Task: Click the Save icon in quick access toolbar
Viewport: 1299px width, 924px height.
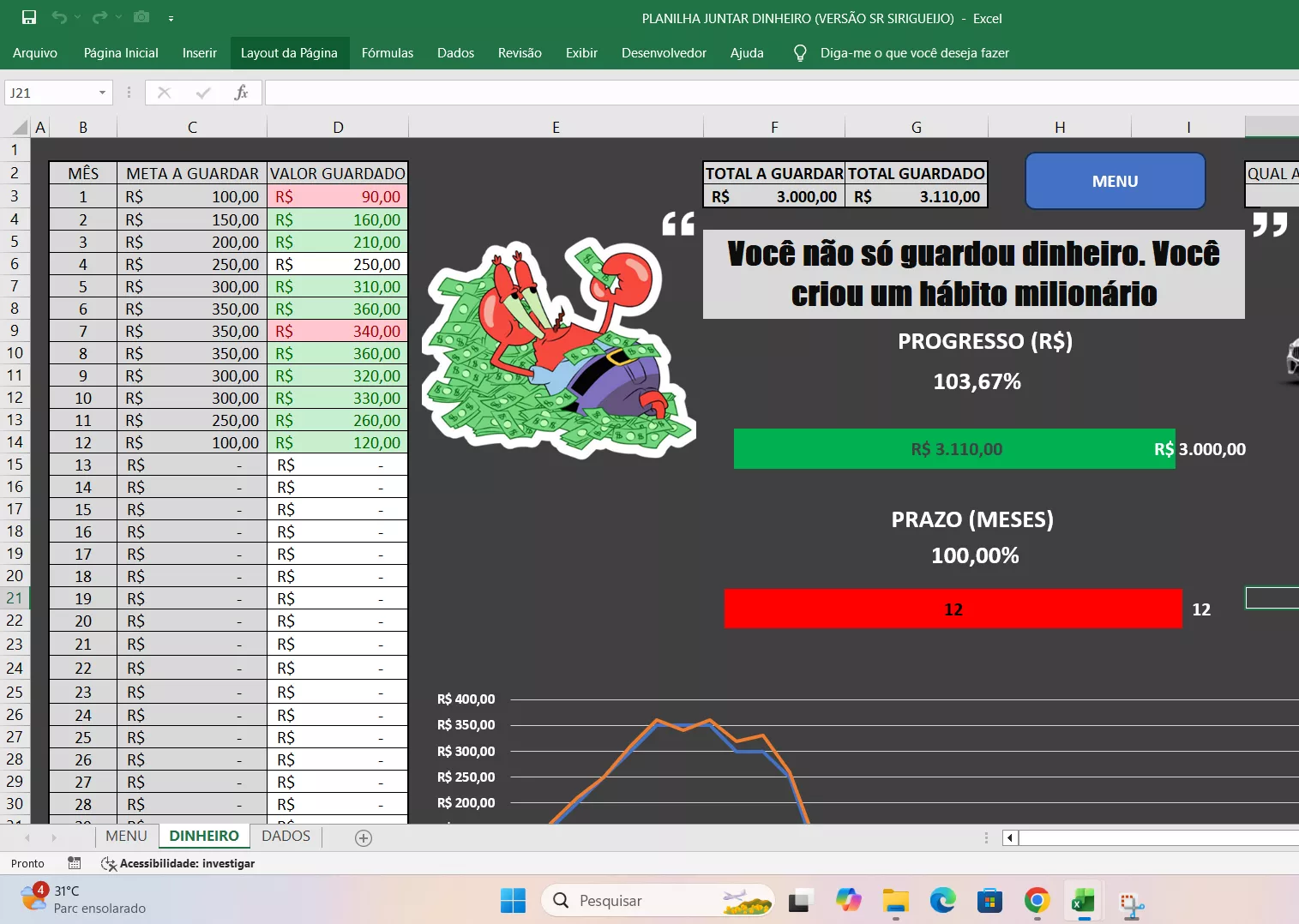Action: coord(29,17)
